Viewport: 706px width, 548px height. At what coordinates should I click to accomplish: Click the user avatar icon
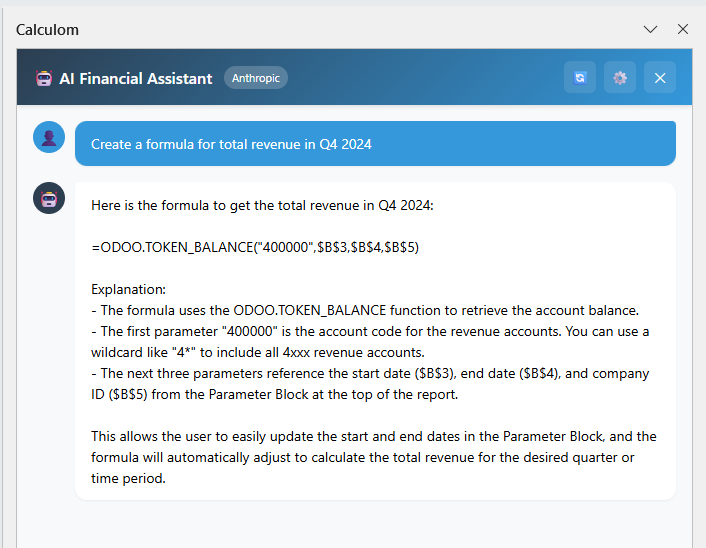pos(49,137)
